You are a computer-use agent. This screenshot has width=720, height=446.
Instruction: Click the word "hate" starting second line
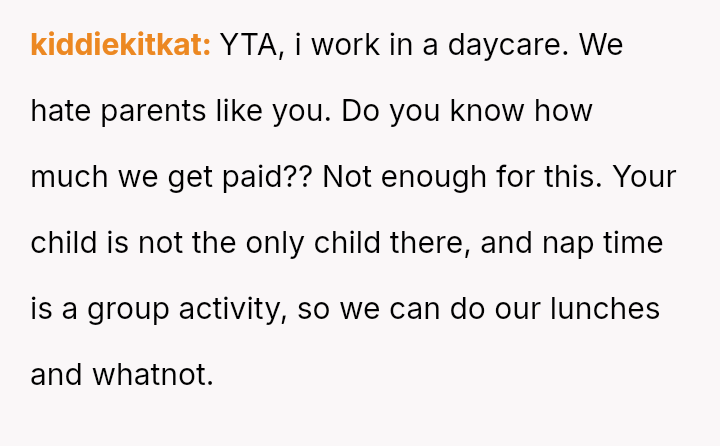click(60, 111)
